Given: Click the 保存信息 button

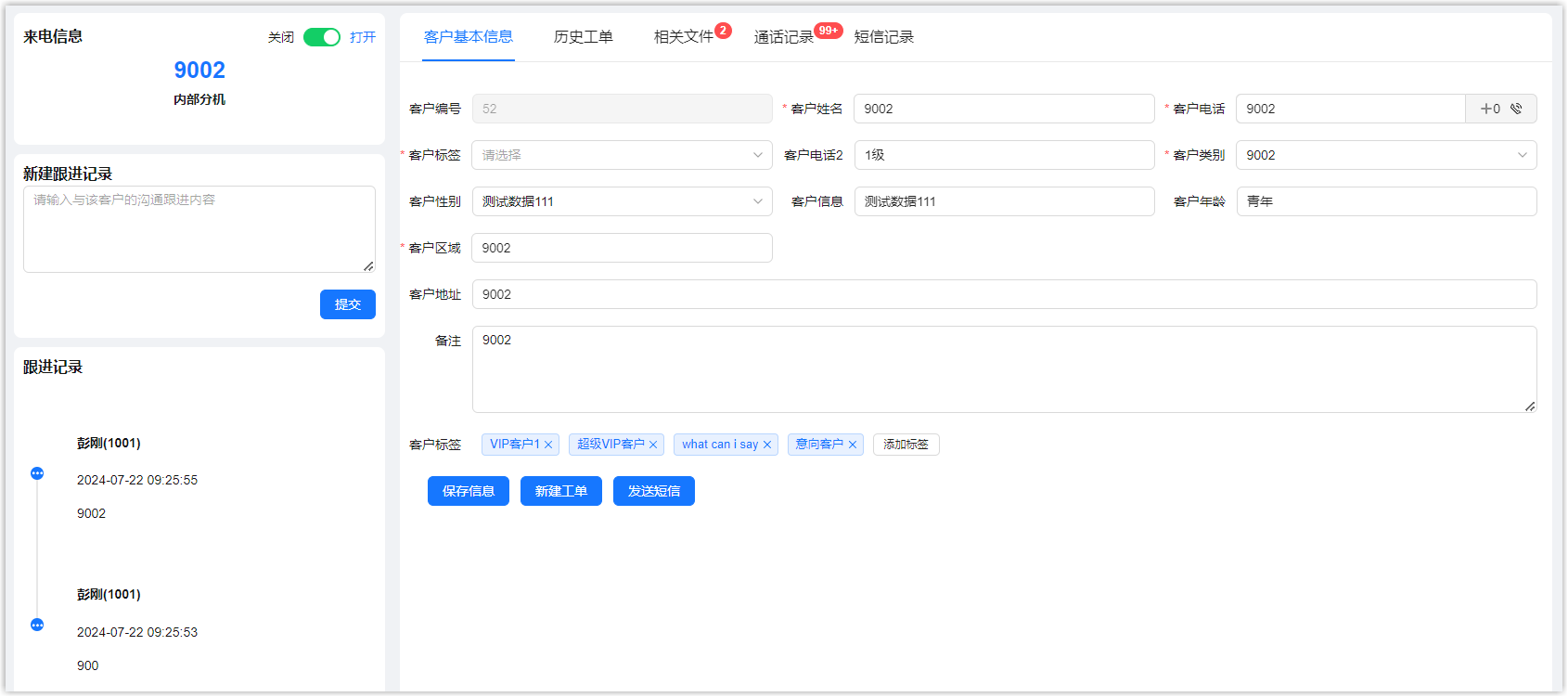Looking at the screenshot, I should [469, 491].
